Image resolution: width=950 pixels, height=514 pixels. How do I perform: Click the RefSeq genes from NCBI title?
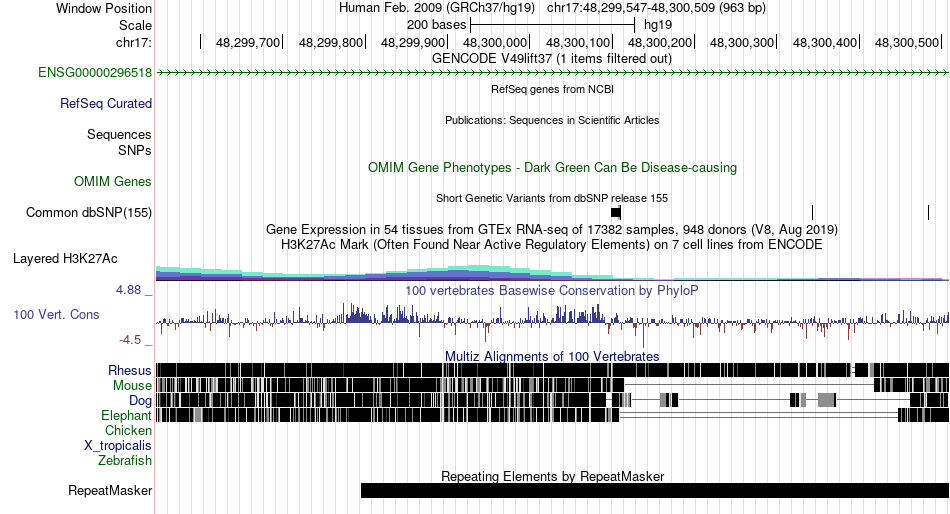tap(552, 89)
